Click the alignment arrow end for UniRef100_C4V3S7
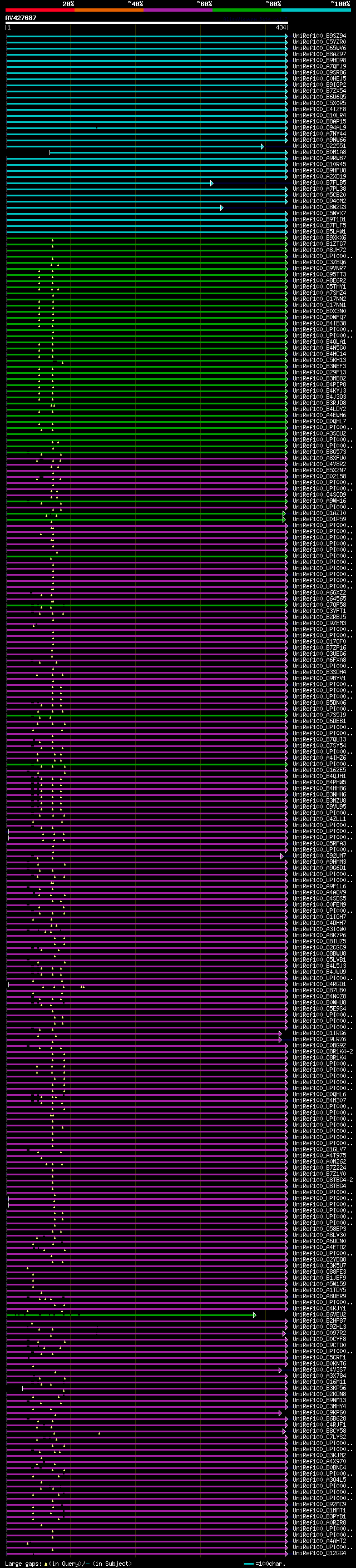The image size is (356, 1568). [280, 1370]
